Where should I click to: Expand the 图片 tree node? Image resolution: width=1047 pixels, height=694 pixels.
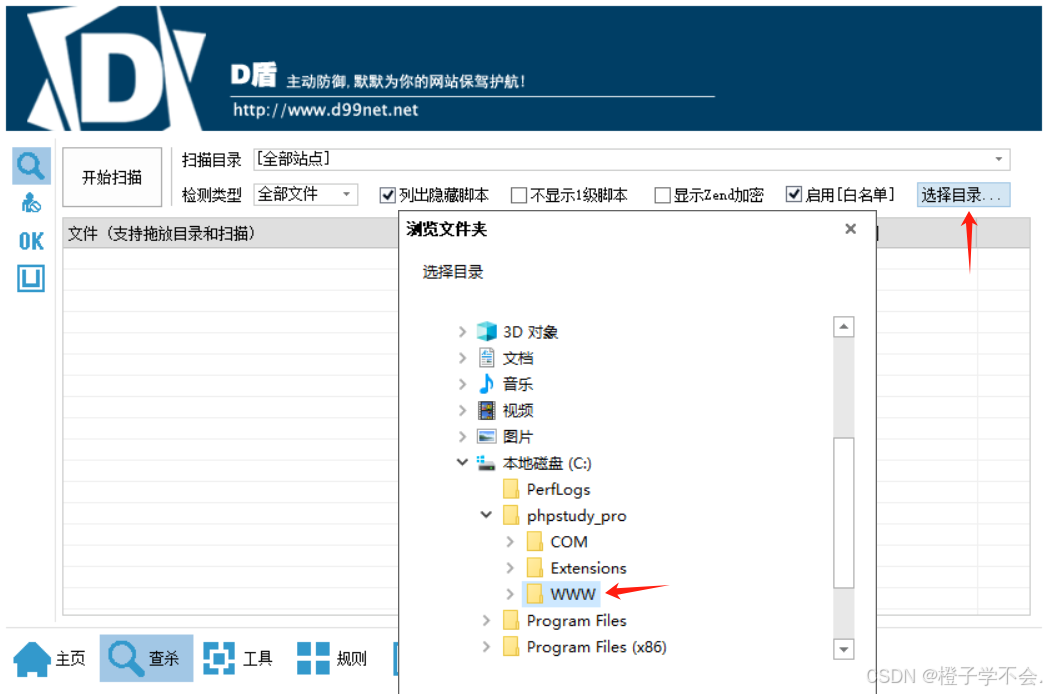(x=463, y=437)
